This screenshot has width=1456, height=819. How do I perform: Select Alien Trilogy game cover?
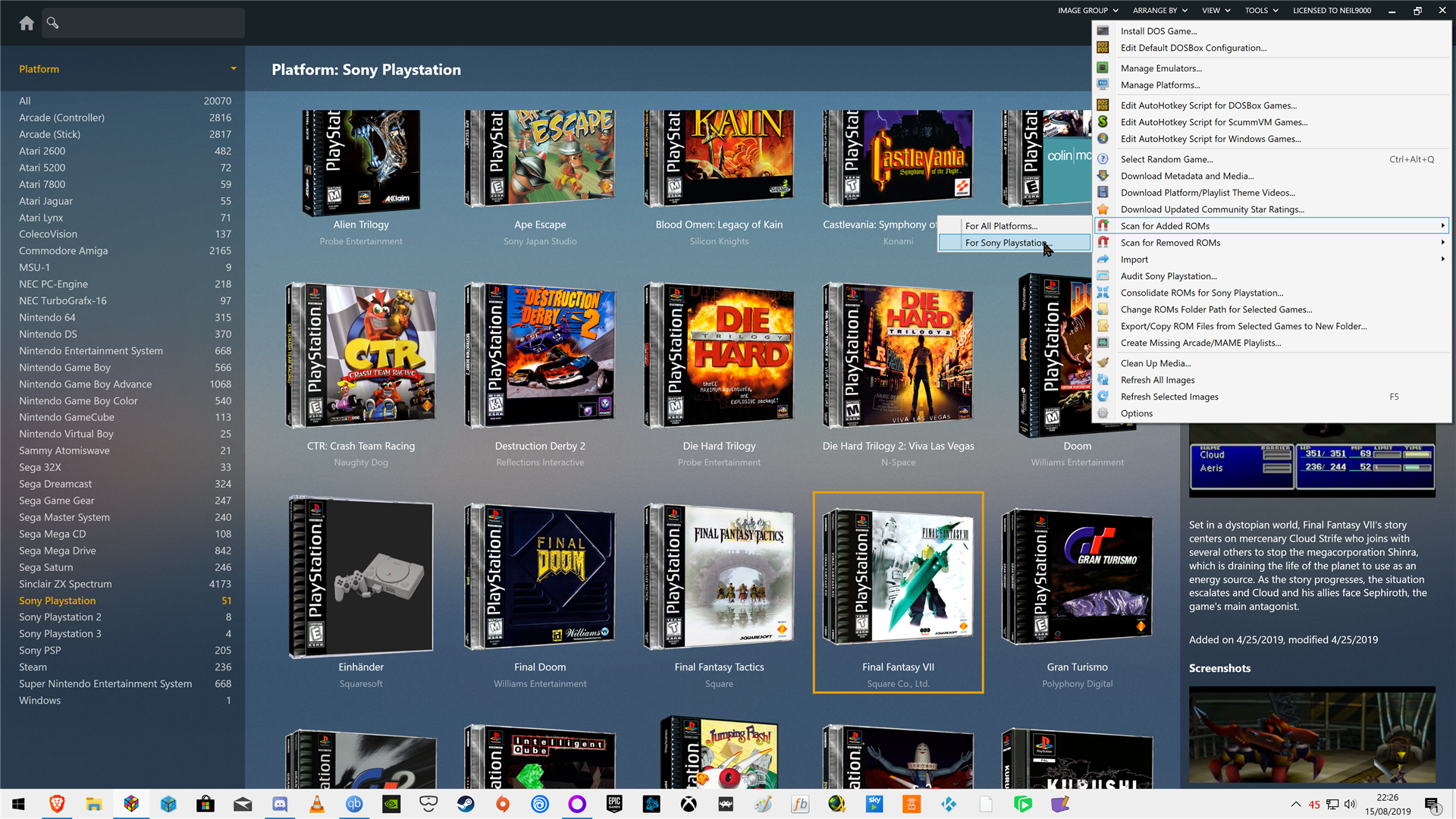[361, 162]
